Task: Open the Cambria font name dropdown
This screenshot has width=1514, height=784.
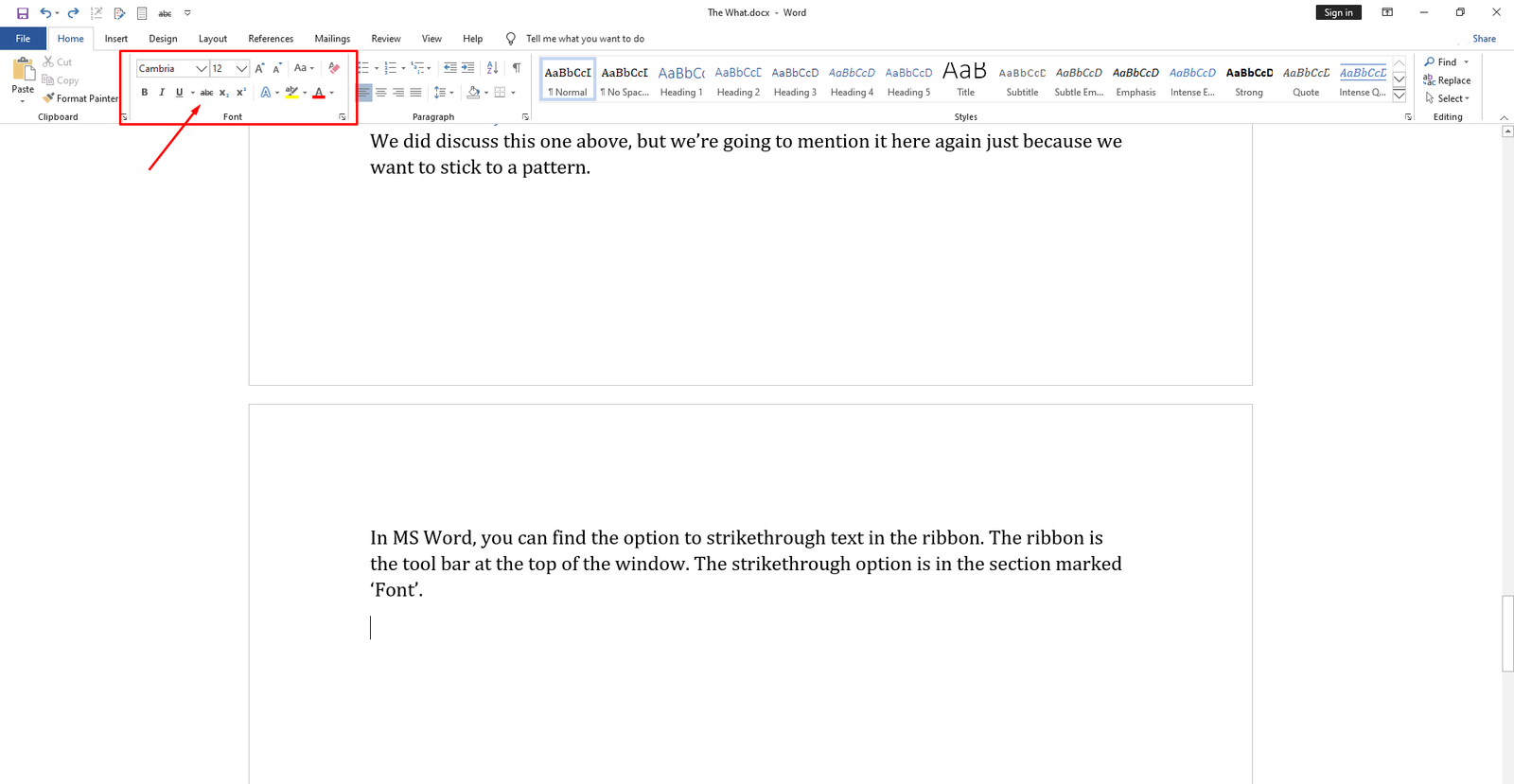Action: click(201, 69)
